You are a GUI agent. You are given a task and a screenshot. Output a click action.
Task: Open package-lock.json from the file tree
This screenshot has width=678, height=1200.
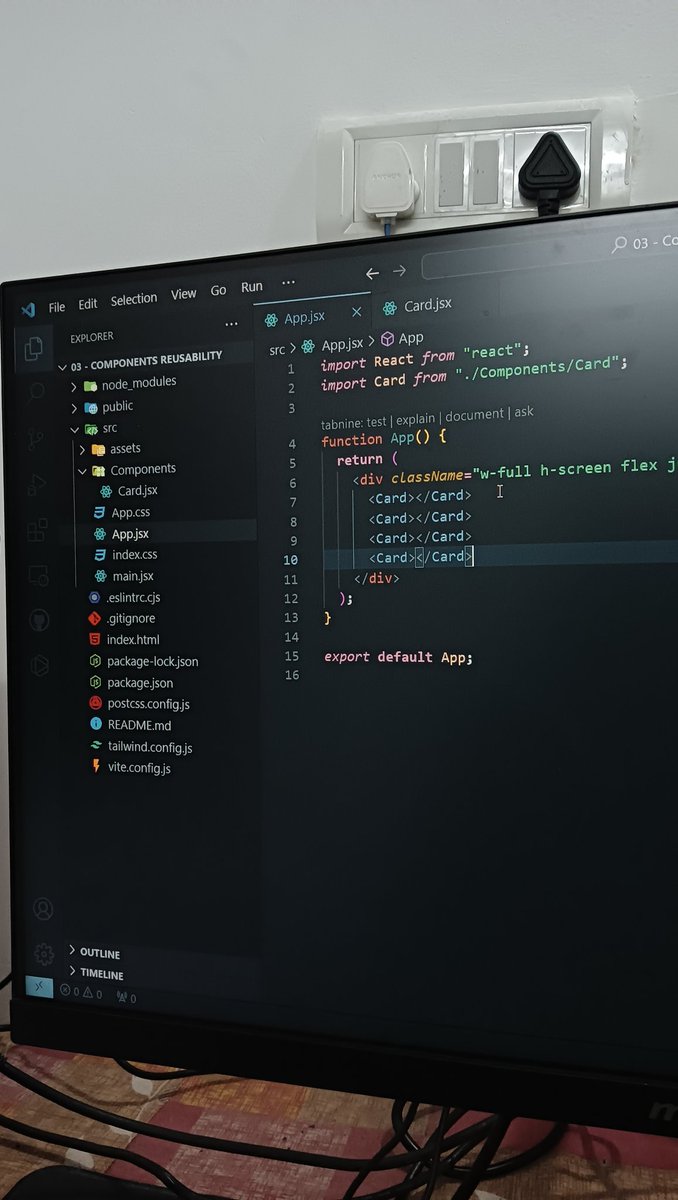pyautogui.click(x=152, y=661)
